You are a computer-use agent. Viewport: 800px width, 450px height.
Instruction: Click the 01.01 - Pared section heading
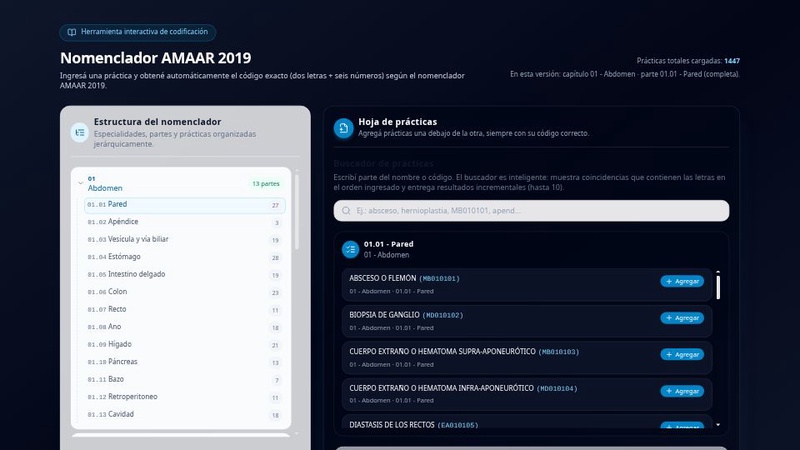(389, 244)
